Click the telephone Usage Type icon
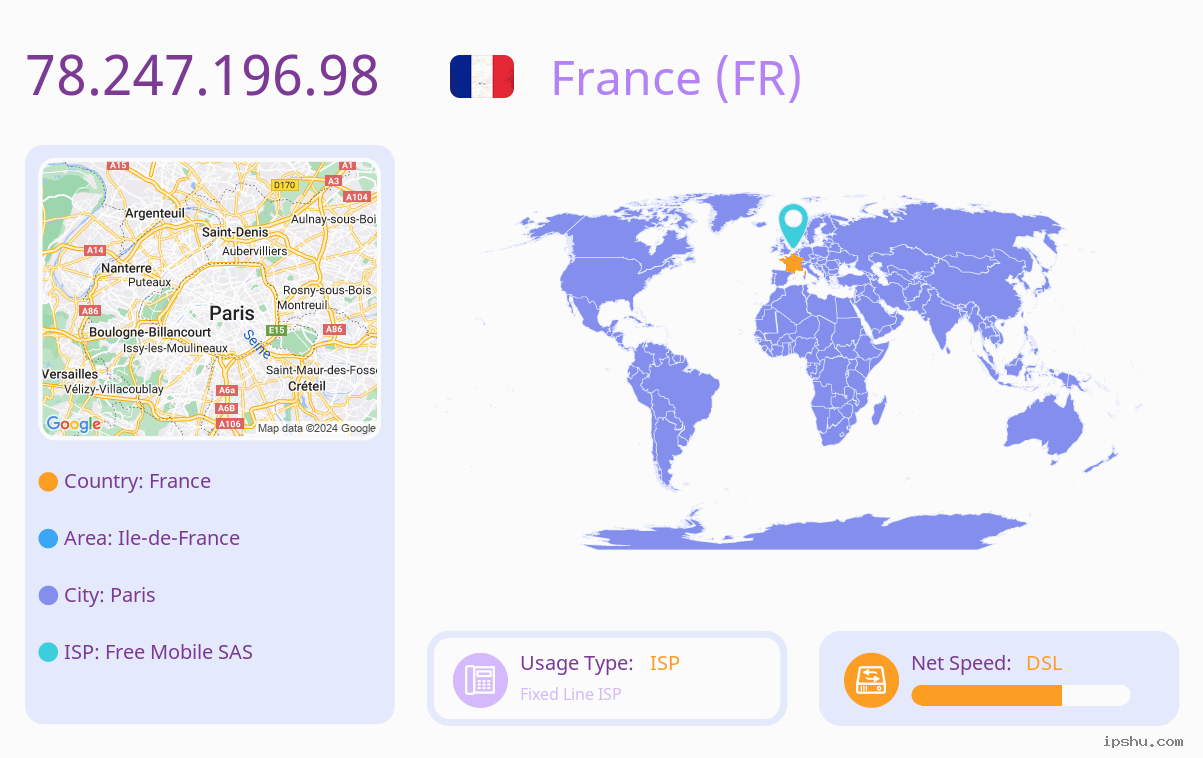Screen dimensions: 1203x758 pyautogui.click(x=480, y=680)
